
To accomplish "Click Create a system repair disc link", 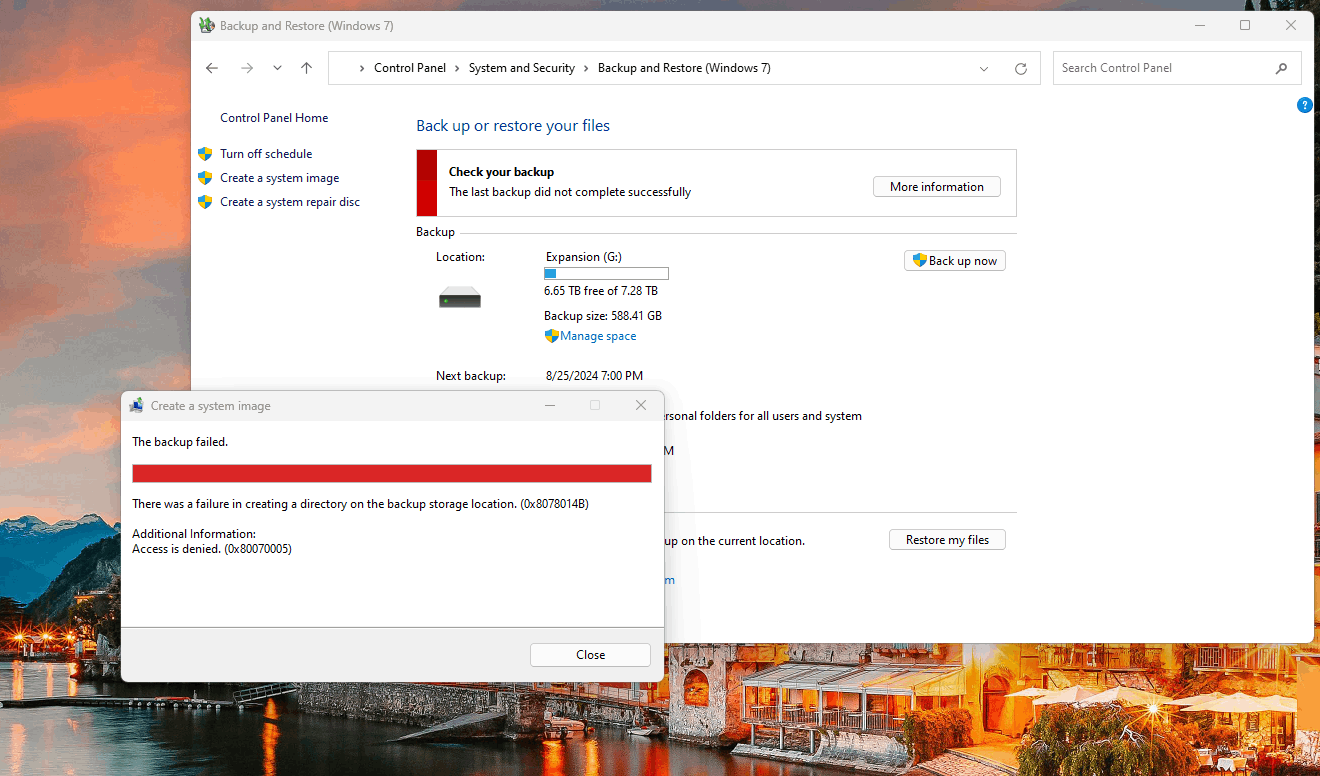I will 290,202.
